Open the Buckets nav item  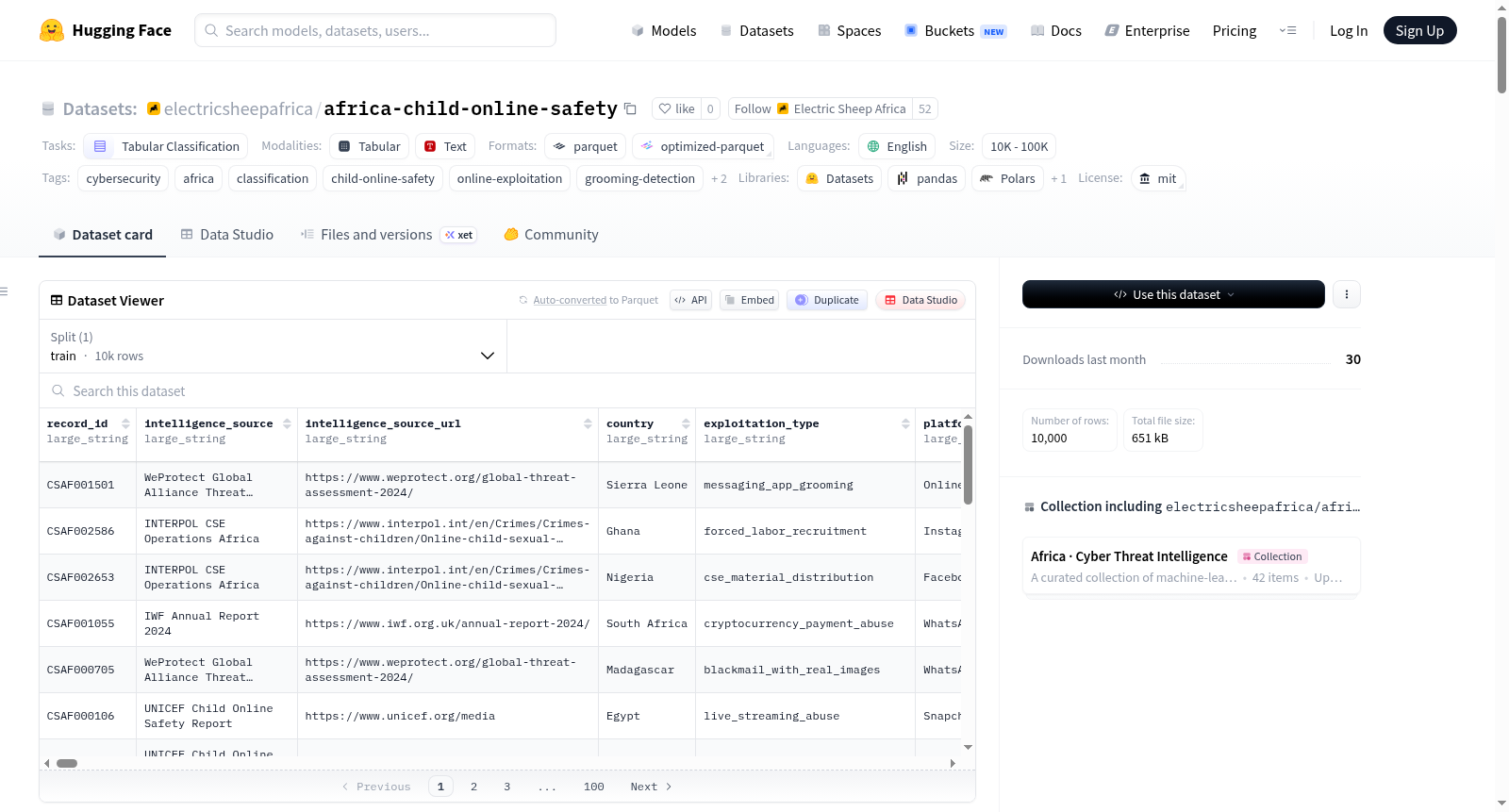coord(955,30)
